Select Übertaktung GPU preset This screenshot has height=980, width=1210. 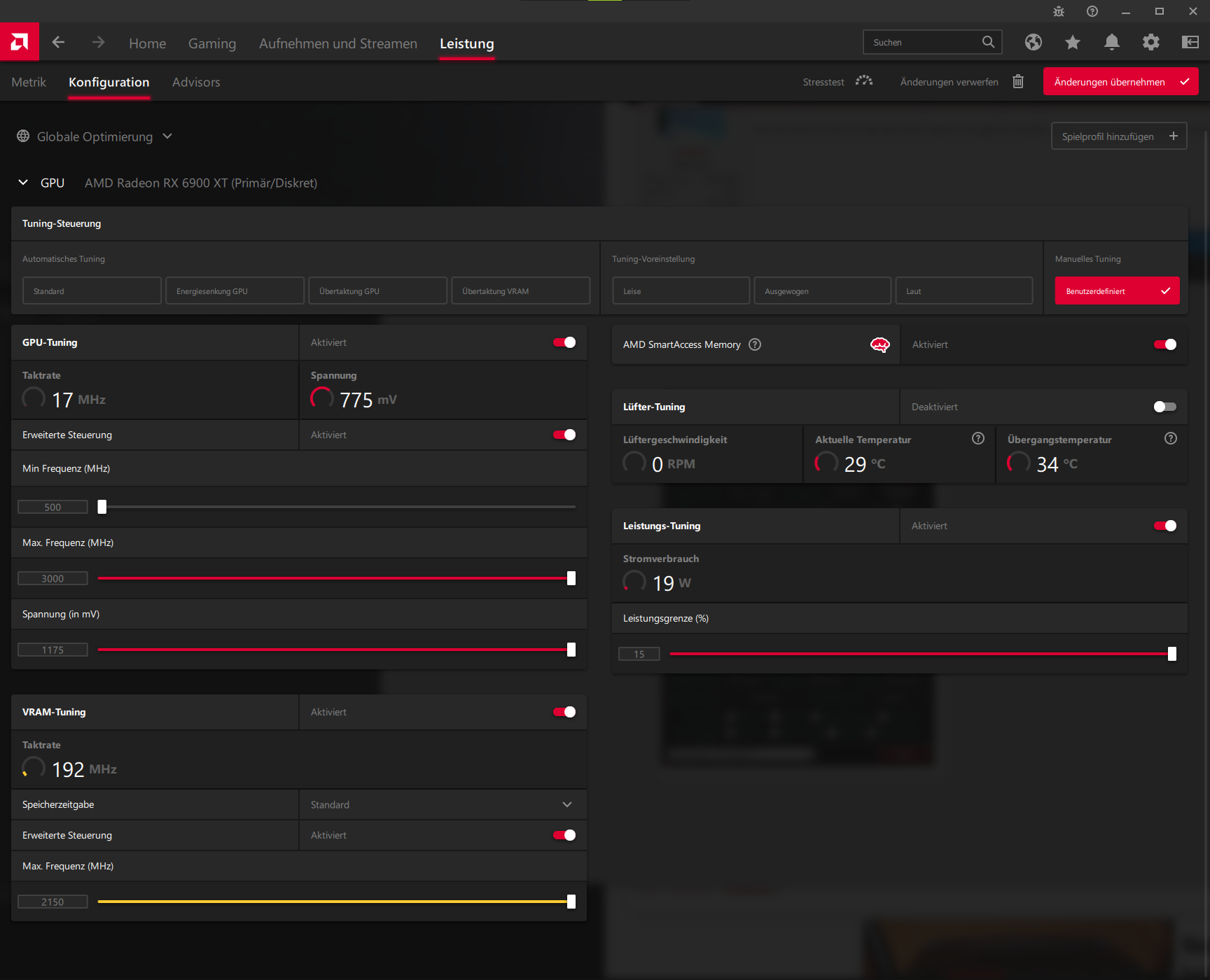pyautogui.click(x=377, y=291)
